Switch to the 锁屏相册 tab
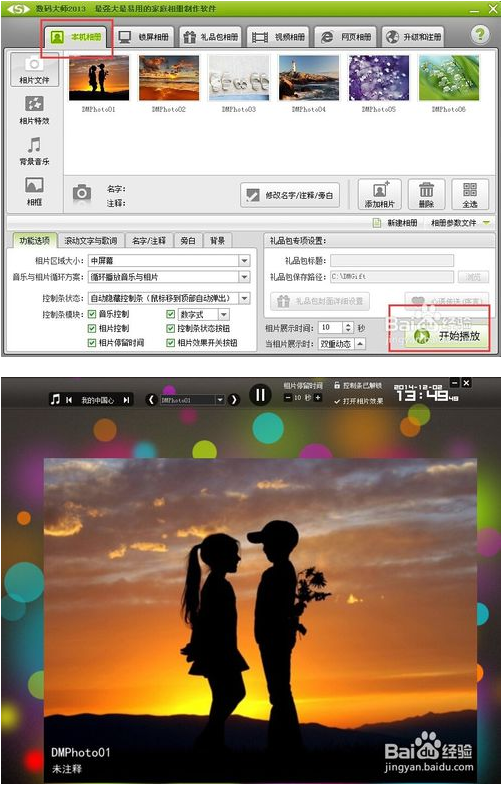 tap(144, 37)
